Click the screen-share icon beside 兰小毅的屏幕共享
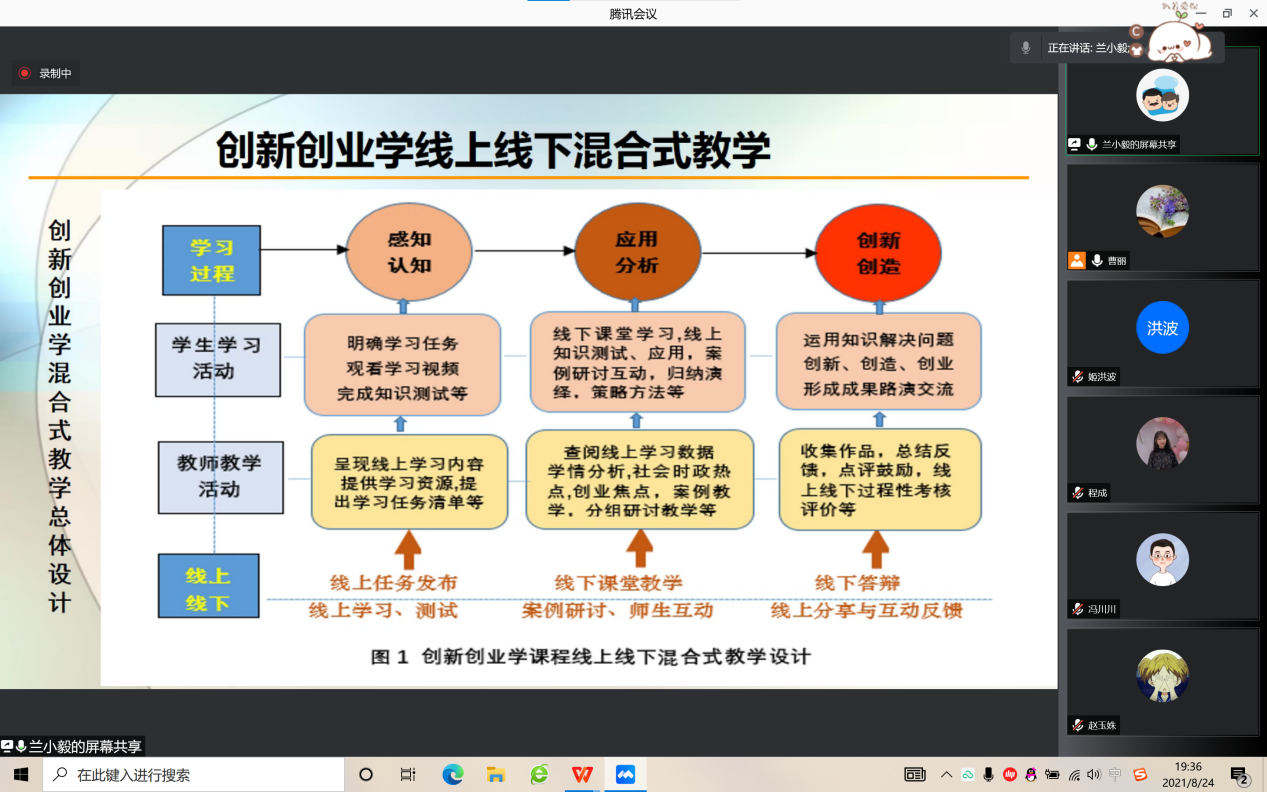Image resolution: width=1267 pixels, height=792 pixels. point(1075,144)
